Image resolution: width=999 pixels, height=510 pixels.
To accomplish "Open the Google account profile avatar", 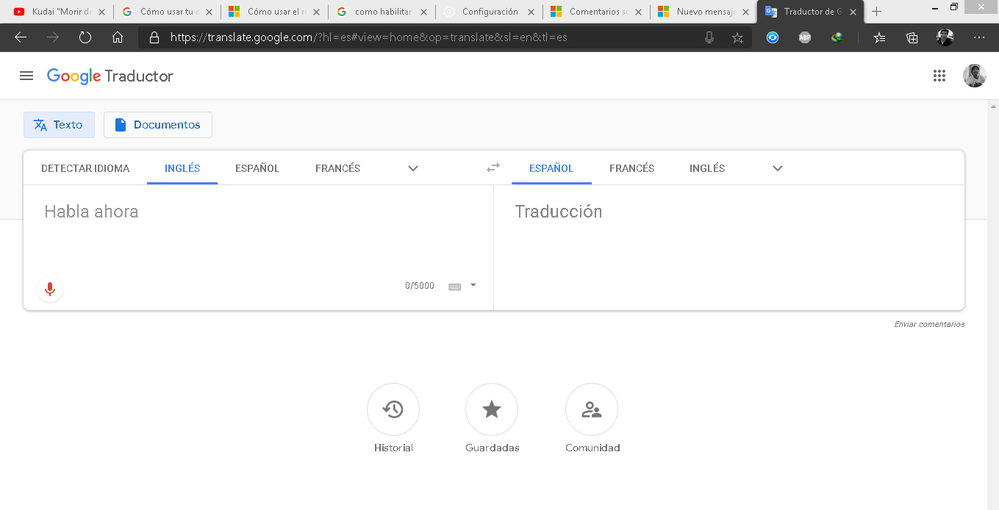I will 974,76.
